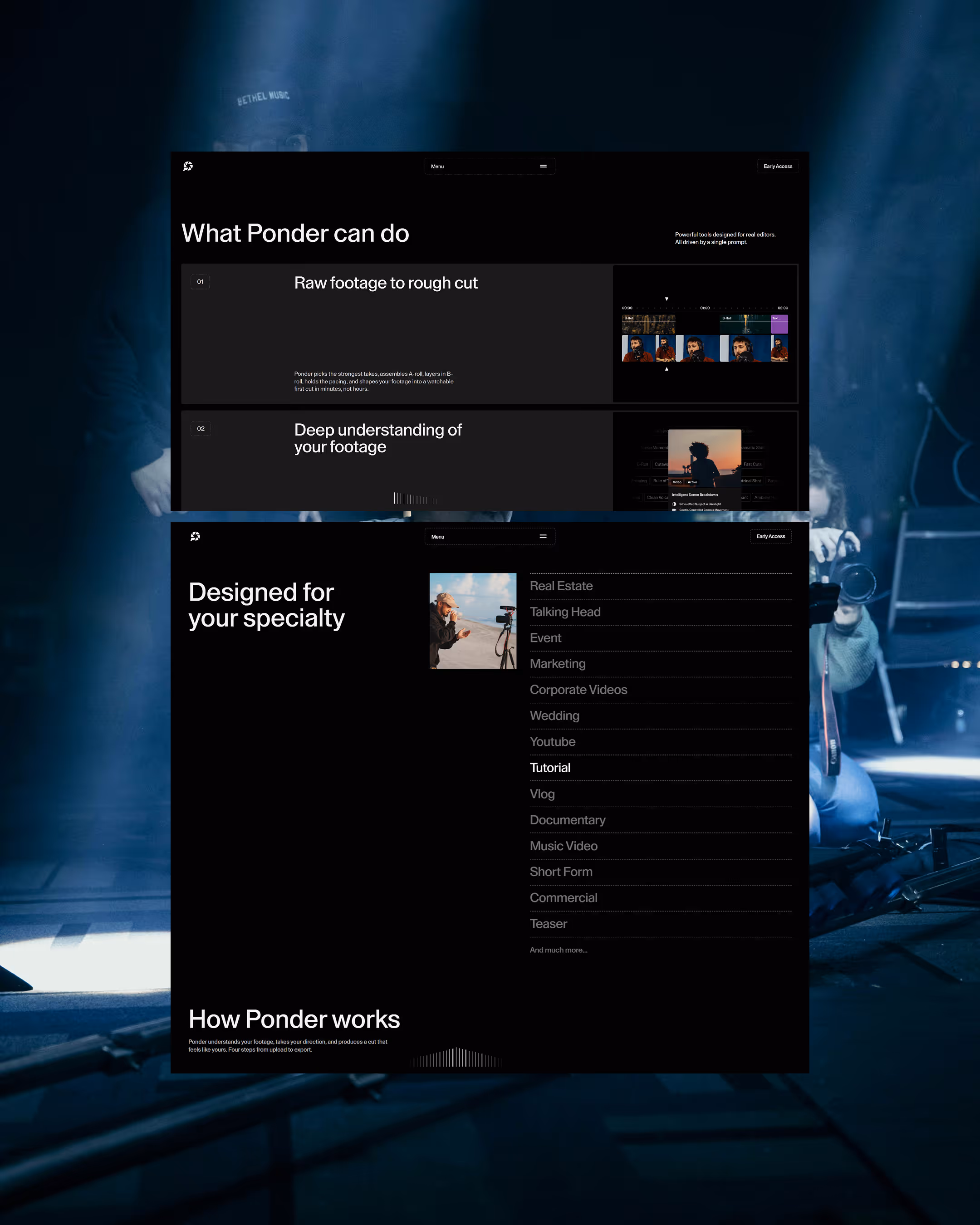The image size is (980, 1225).
Task: Click the 02:00 timecode on the timeline ruler
Action: point(783,308)
